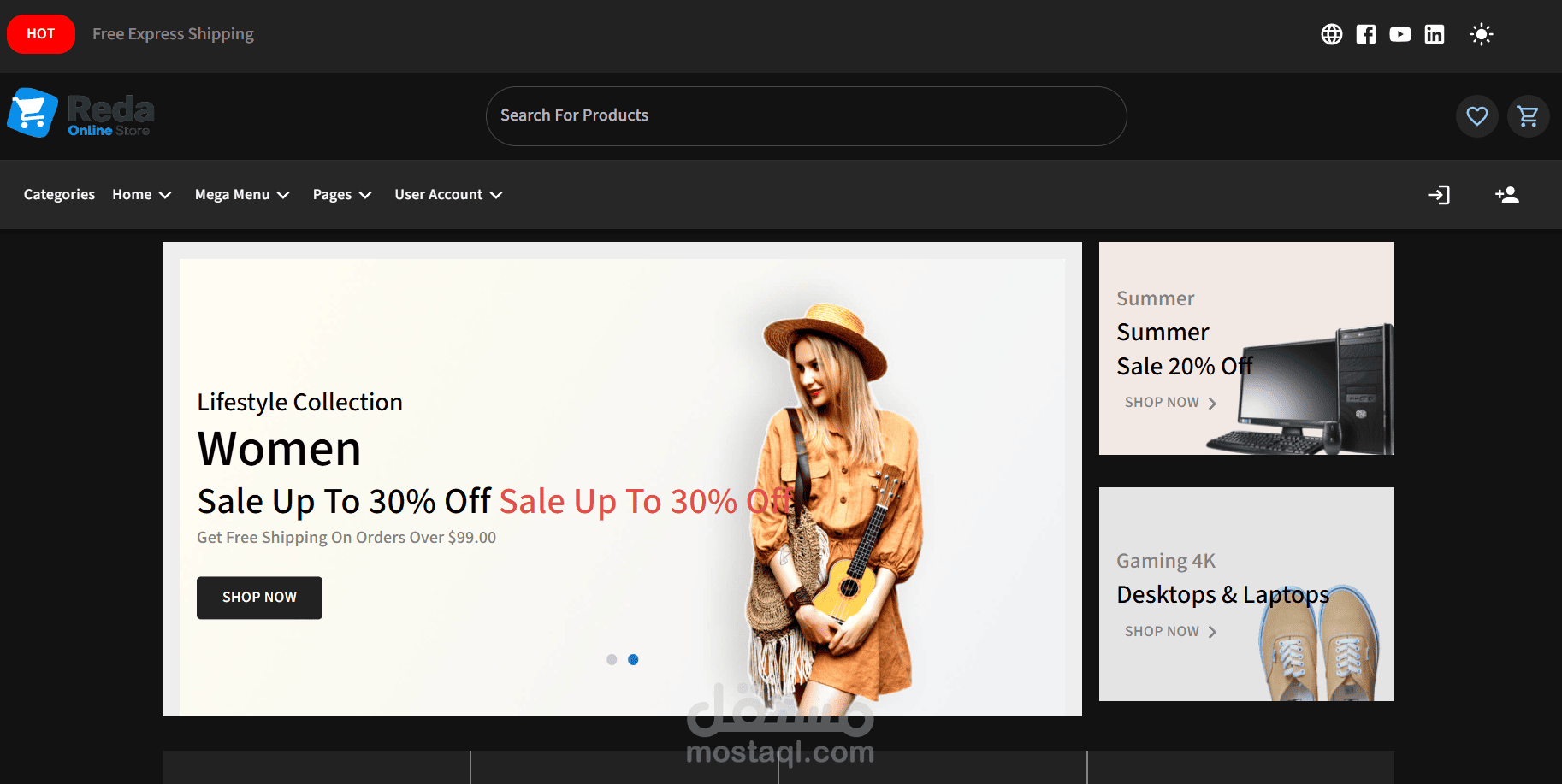Open the language globe icon

pyautogui.click(x=1332, y=34)
